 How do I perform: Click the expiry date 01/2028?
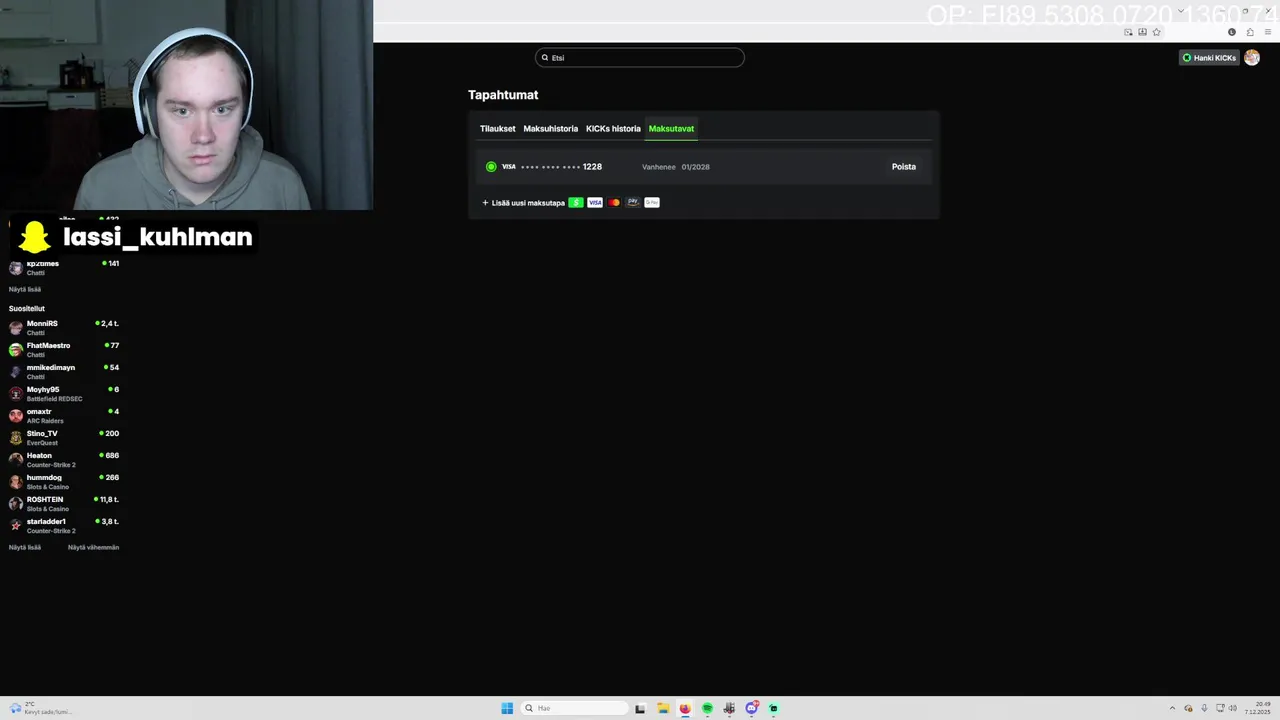(x=695, y=167)
